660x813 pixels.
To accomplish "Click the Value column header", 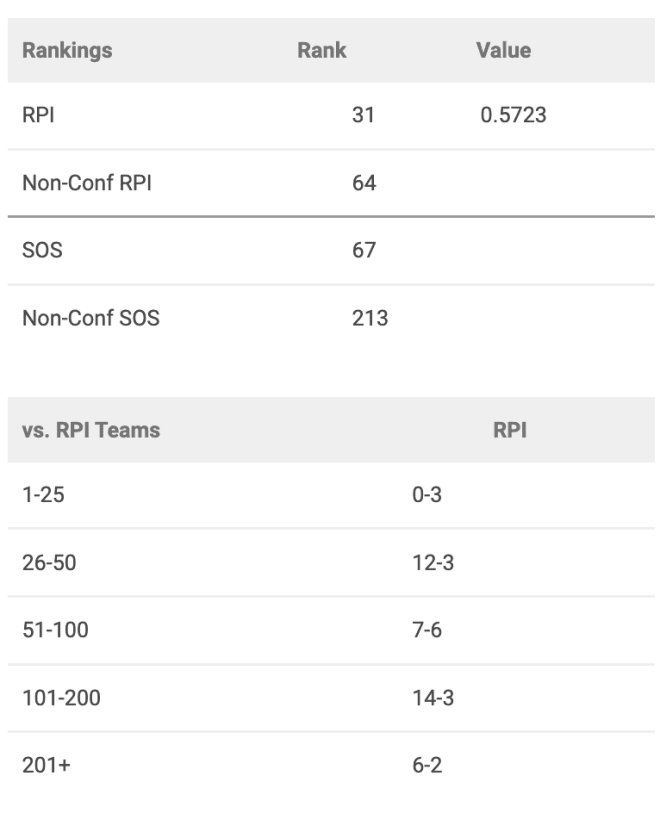I will click(503, 50).
